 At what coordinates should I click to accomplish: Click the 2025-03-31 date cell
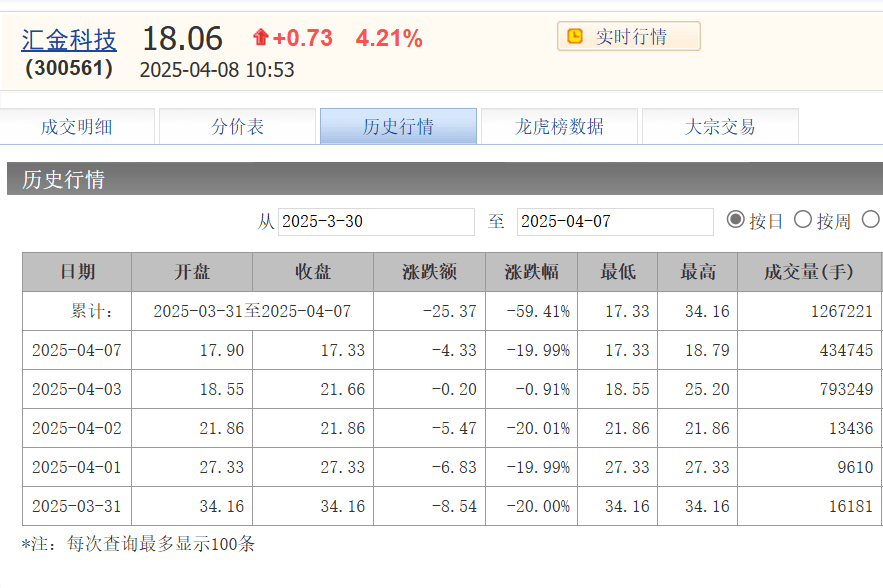77,506
